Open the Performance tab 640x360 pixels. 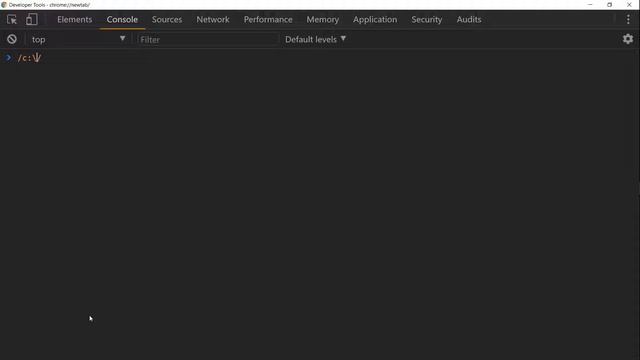tap(268, 20)
